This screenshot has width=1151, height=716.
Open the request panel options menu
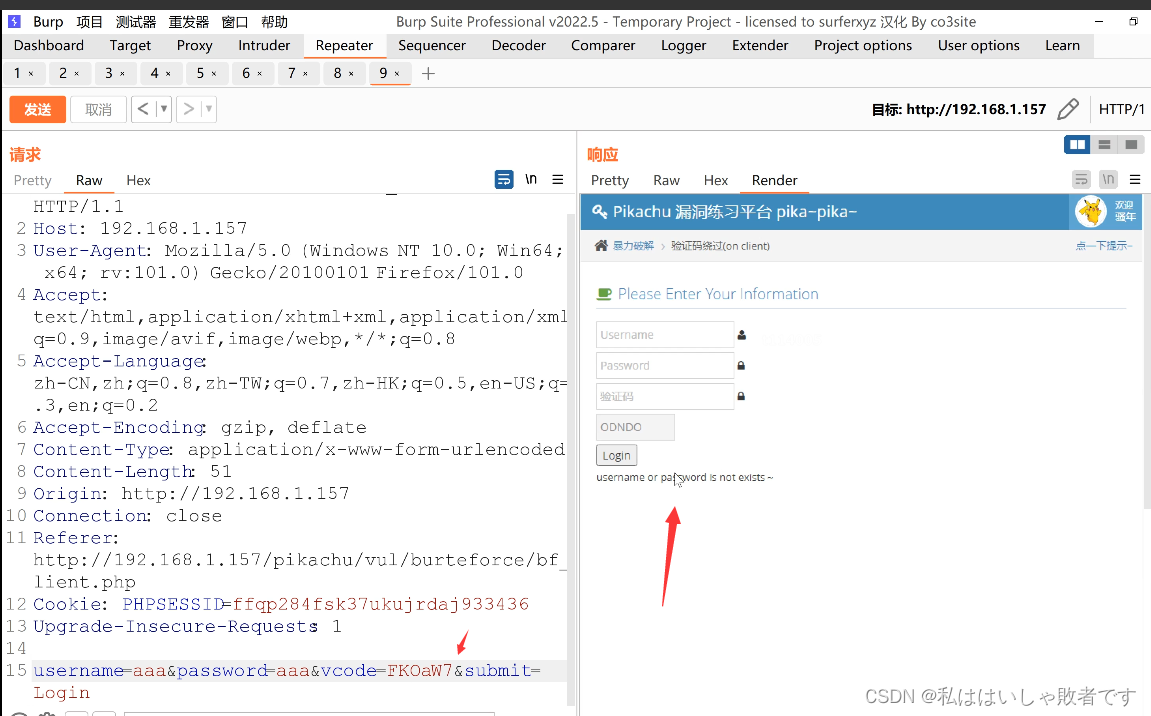pos(558,179)
